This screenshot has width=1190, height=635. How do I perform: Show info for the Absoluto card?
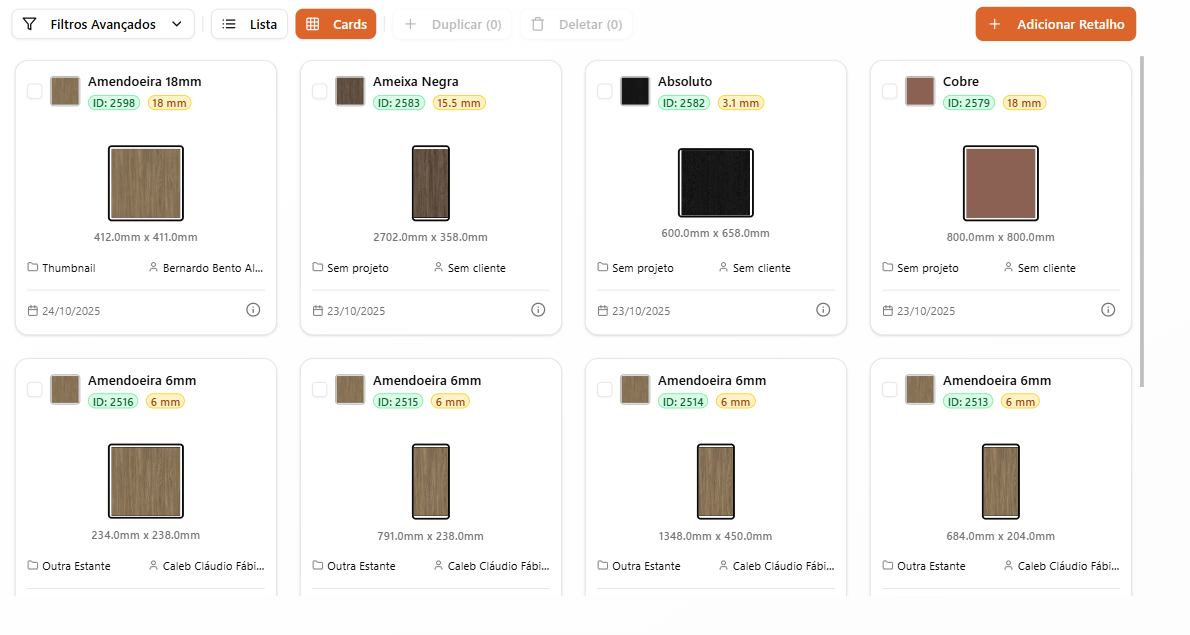point(823,310)
